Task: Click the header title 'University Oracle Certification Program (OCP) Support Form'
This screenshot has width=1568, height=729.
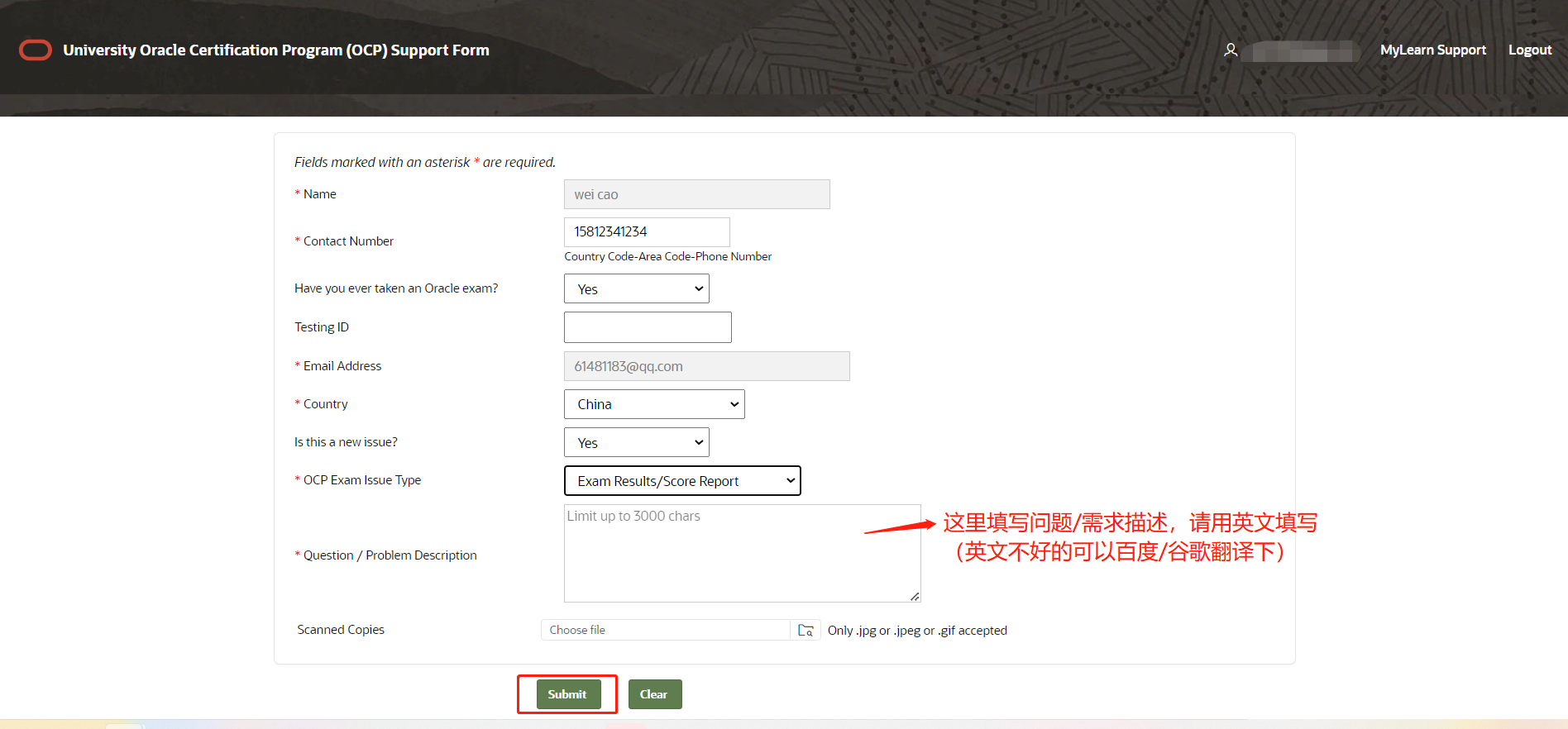Action: click(276, 50)
